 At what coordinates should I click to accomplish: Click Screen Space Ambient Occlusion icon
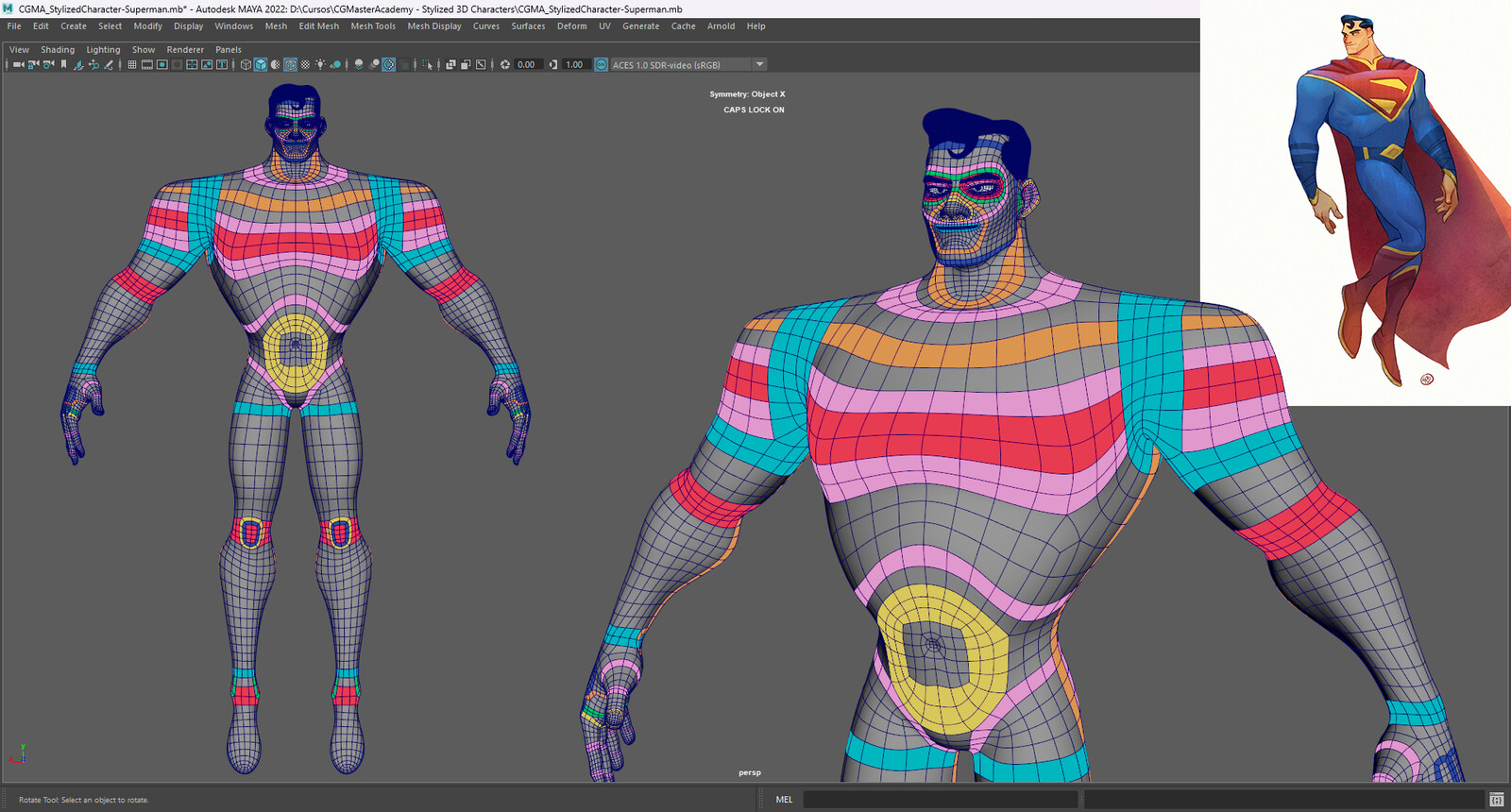coord(359,64)
